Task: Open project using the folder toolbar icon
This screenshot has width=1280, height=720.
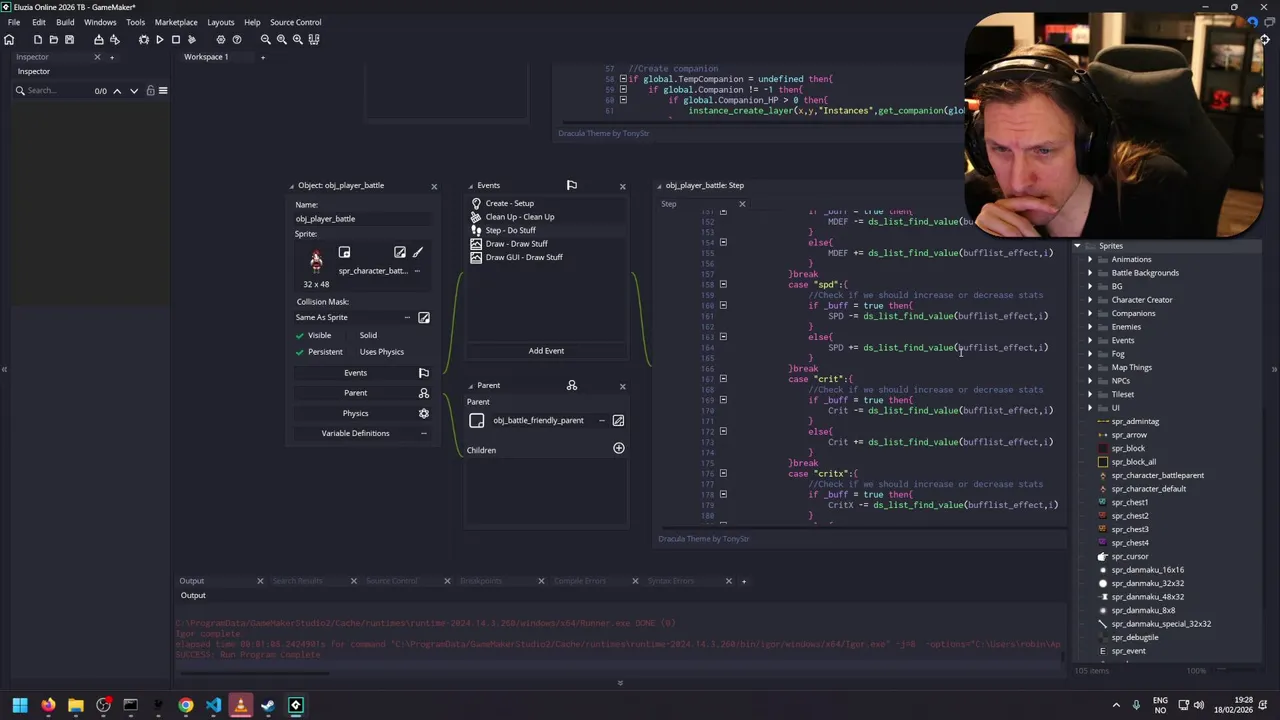Action: tap(54, 39)
